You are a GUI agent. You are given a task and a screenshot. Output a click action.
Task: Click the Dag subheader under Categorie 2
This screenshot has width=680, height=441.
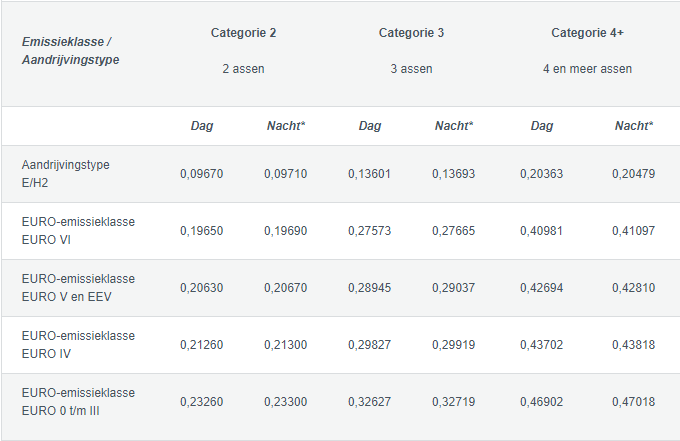(201, 126)
